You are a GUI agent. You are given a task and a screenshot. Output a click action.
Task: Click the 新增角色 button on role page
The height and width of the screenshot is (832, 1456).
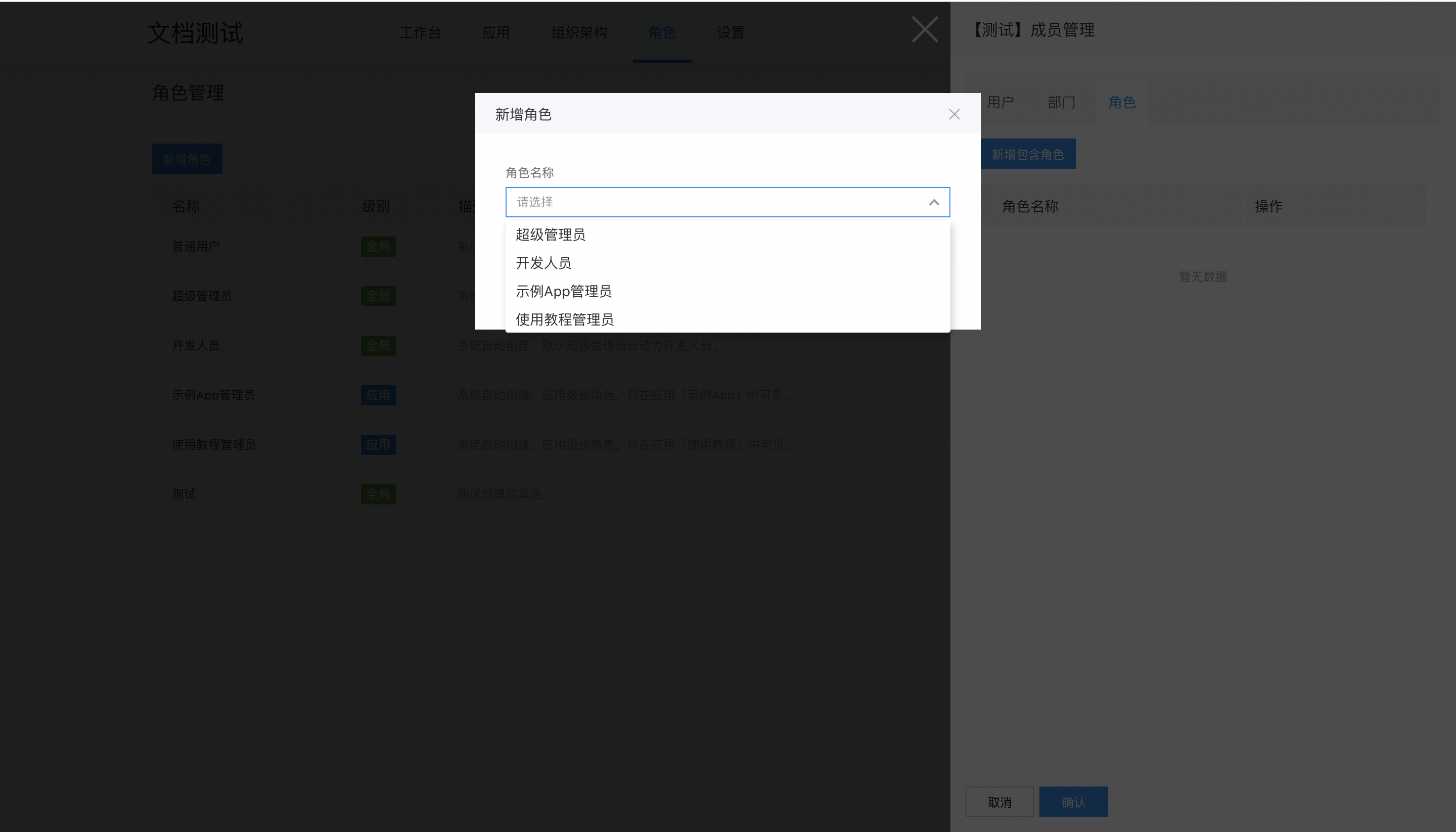click(187, 159)
